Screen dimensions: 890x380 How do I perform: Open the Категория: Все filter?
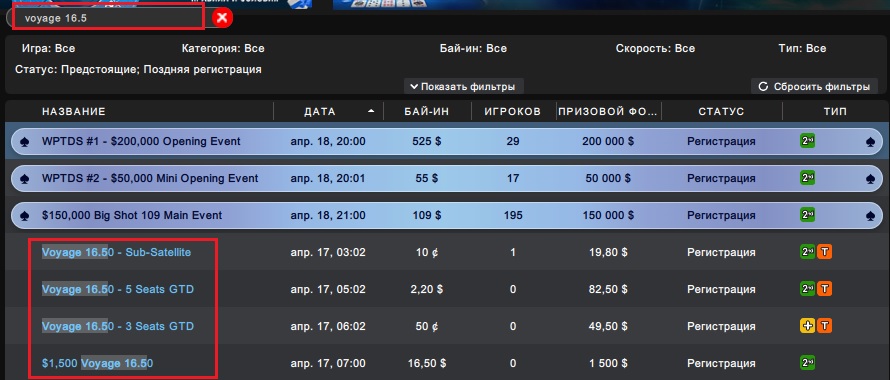[x=223, y=49]
